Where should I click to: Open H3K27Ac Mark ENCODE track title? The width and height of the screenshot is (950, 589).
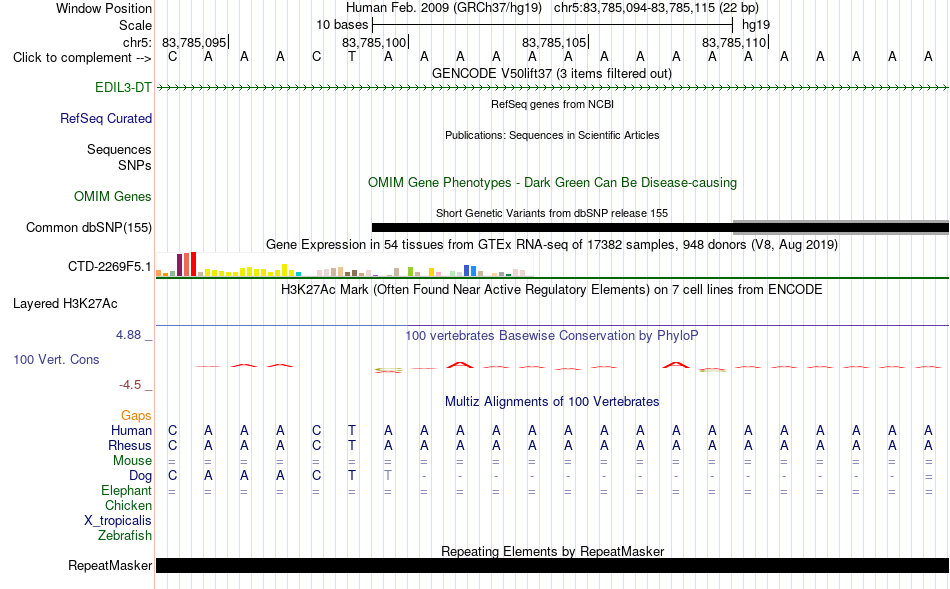(552, 290)
